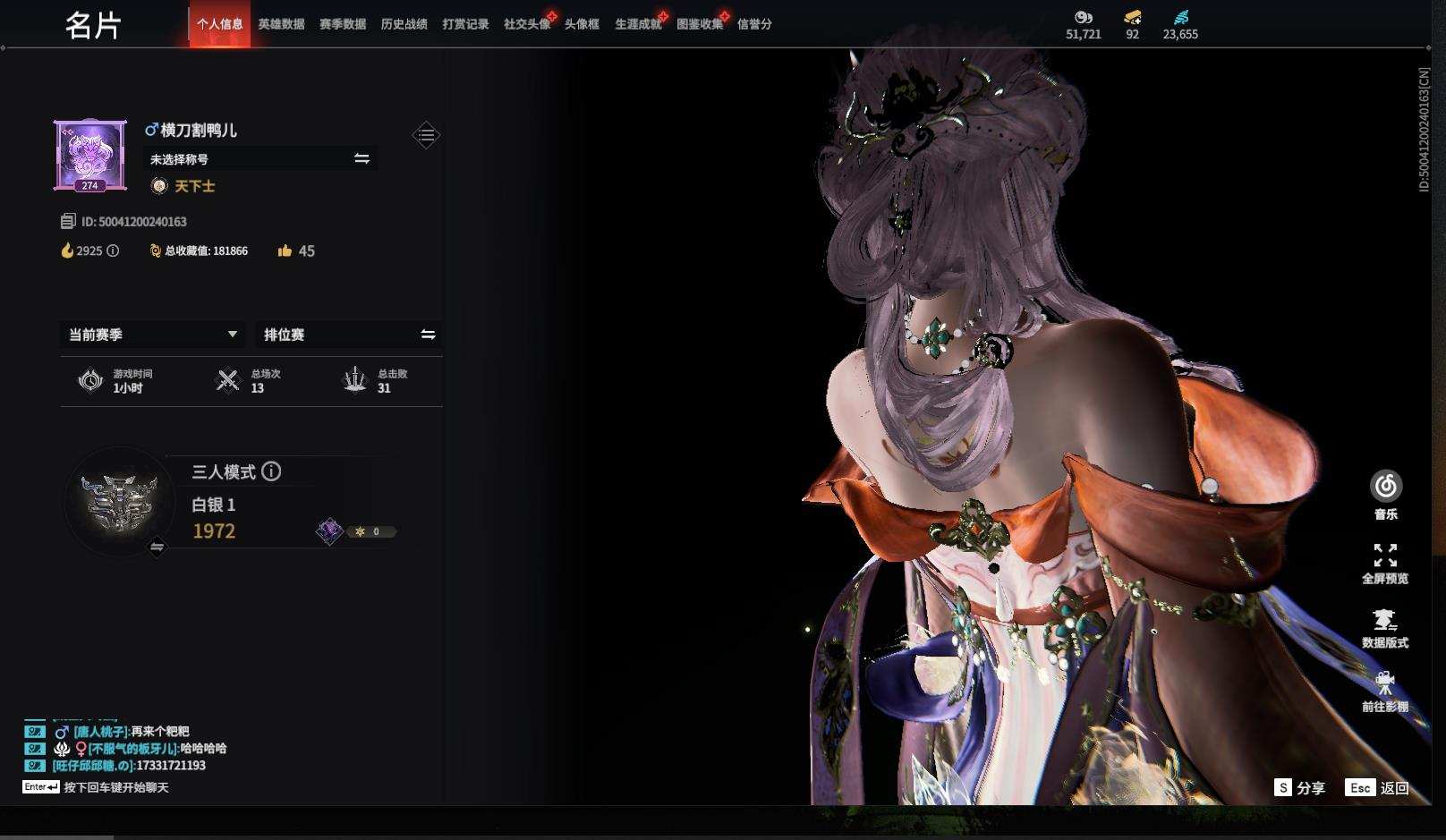Viewport: 1446px width, 840px height.
Task: Click the 总场次 crossed swords icon
Action: tap(228, 381)
